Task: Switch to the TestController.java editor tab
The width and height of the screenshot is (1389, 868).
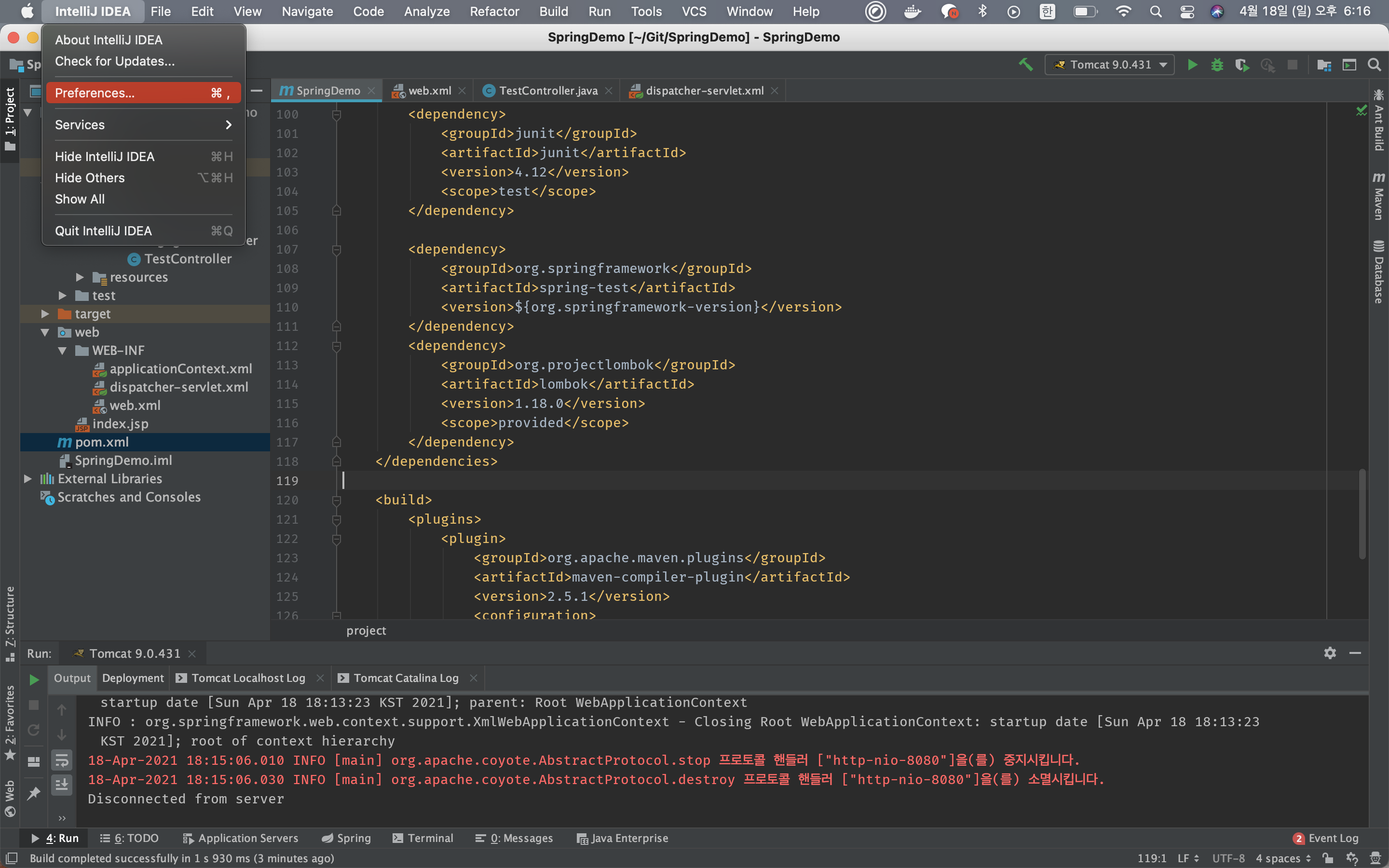Action: [547, 91]
